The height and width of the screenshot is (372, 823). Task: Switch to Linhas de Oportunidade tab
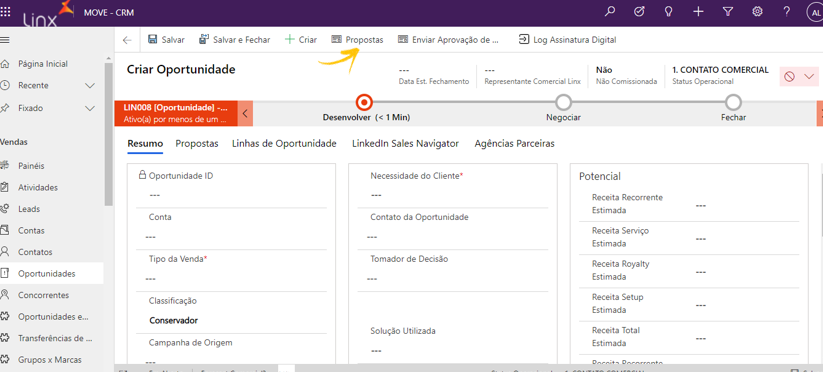tap(284, 144)
